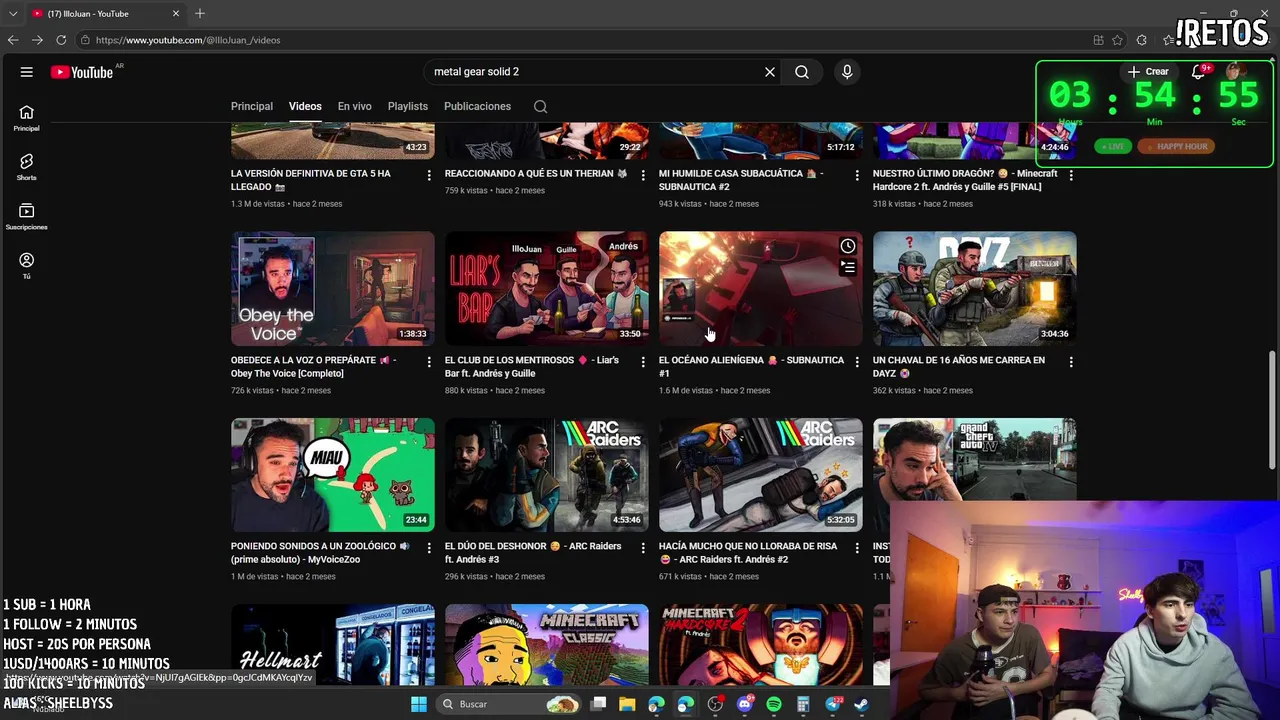Play the MIAU zoo video thumbnail
The image size is (1280, 720).
click(x=333, y=475)
